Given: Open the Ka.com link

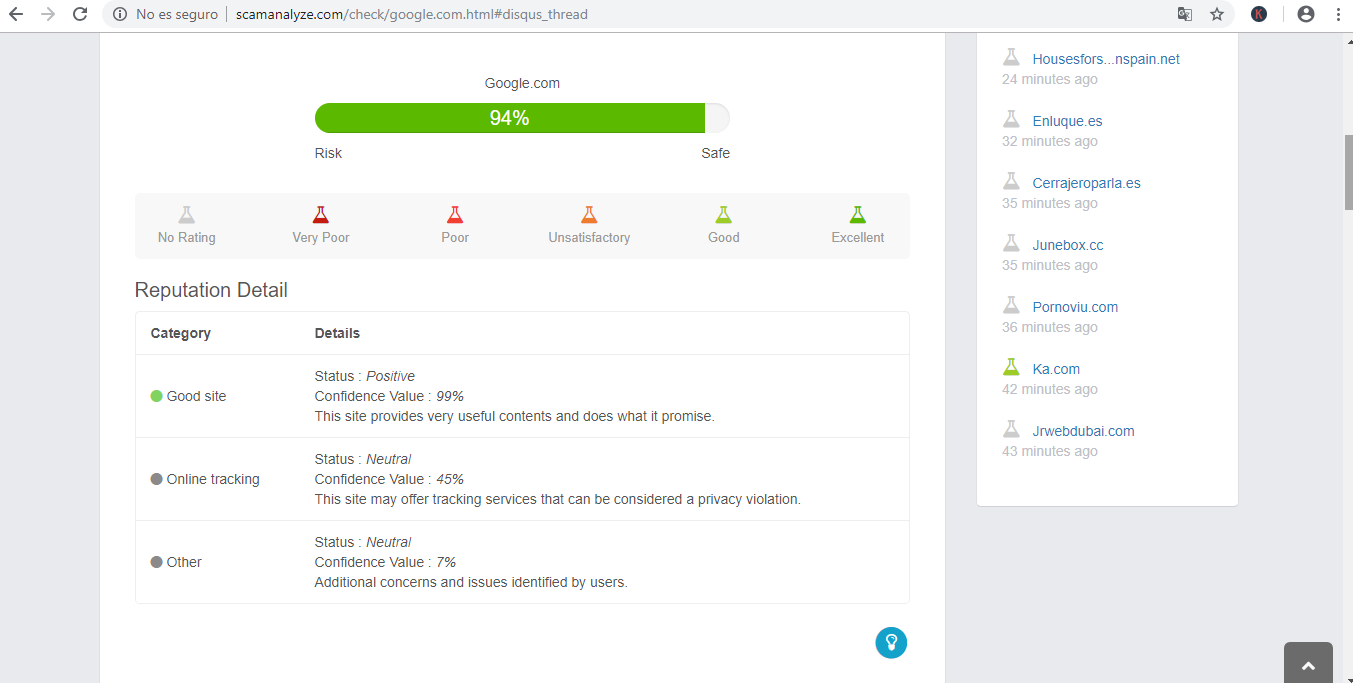Looking at the screenshot, I should [x=1056, y=369].
